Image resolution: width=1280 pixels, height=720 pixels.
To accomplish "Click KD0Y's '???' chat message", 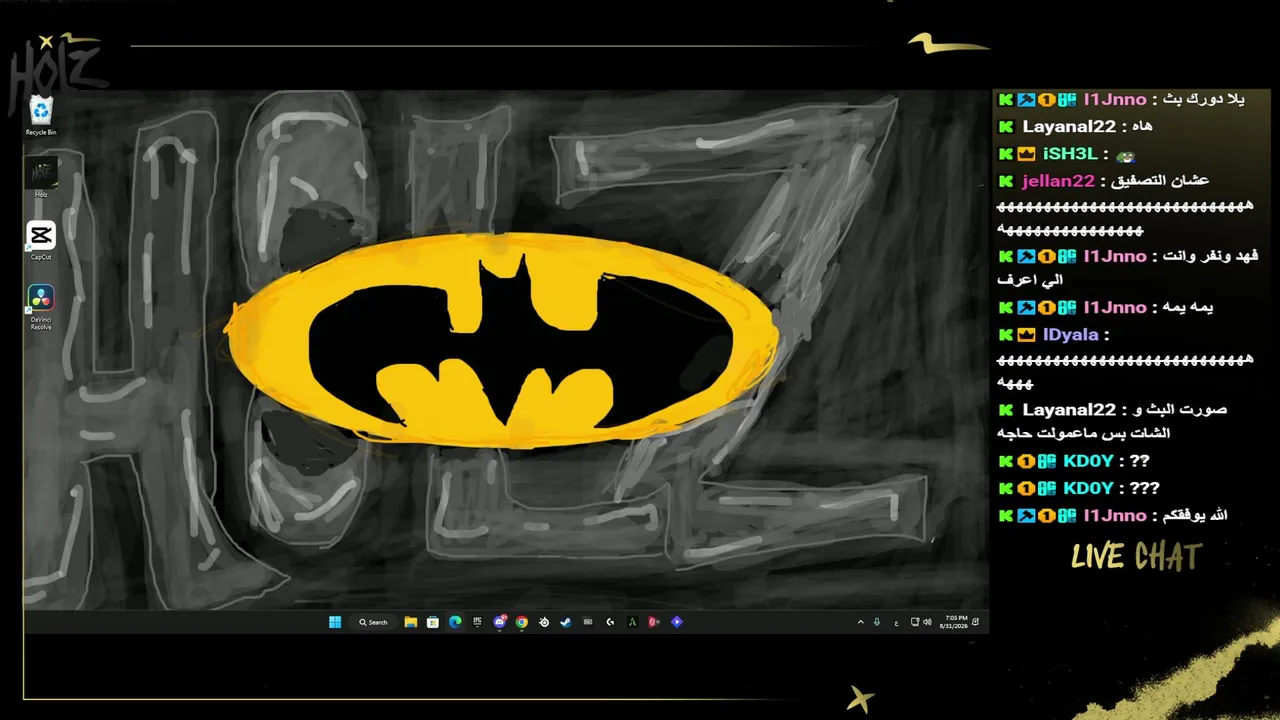I will click(1144, 488).
